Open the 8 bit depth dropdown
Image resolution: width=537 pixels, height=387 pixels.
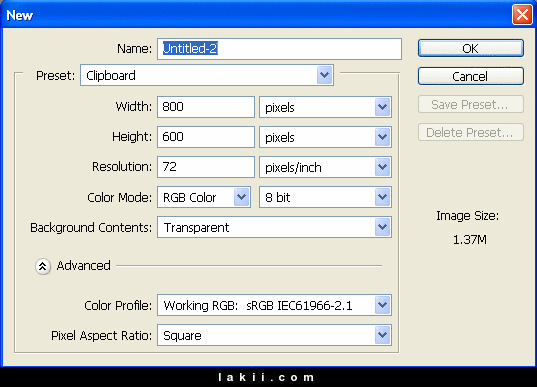click(325, 197)
